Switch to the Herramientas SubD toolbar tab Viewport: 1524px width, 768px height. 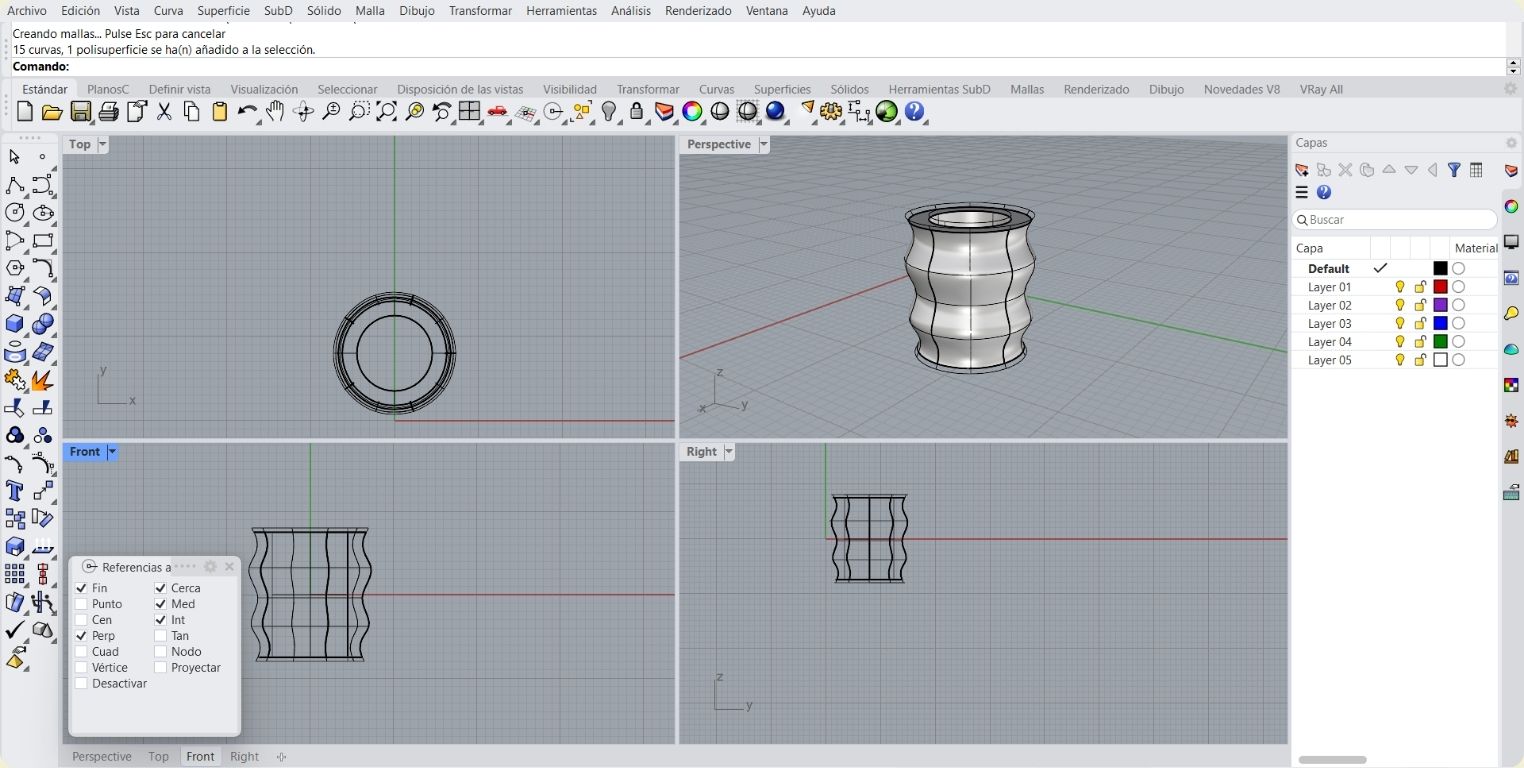pos(939,89)
